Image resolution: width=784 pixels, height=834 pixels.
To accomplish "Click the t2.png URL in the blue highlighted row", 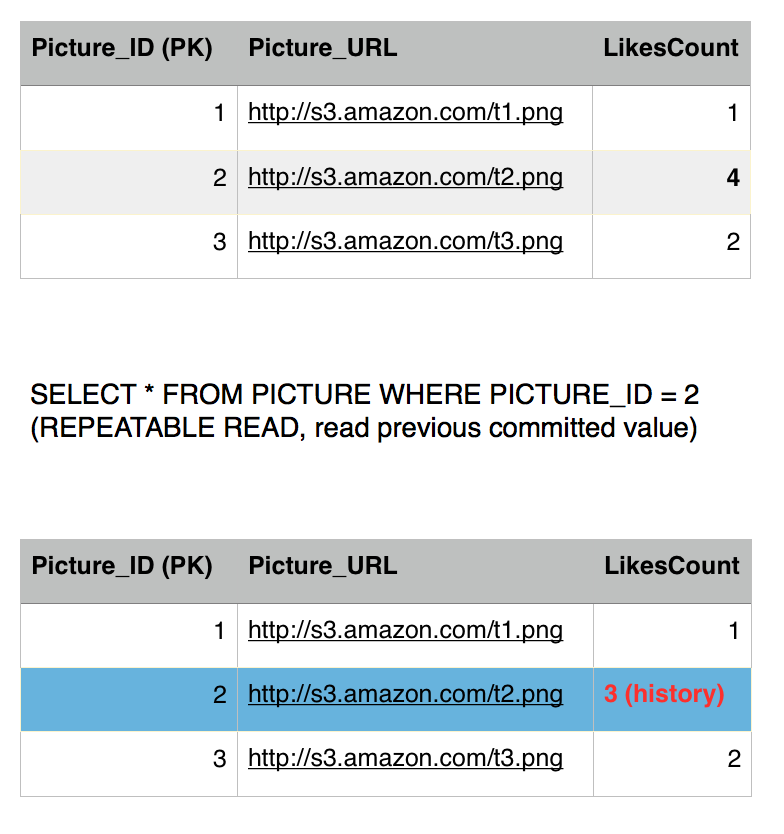I will coord(405,695).
